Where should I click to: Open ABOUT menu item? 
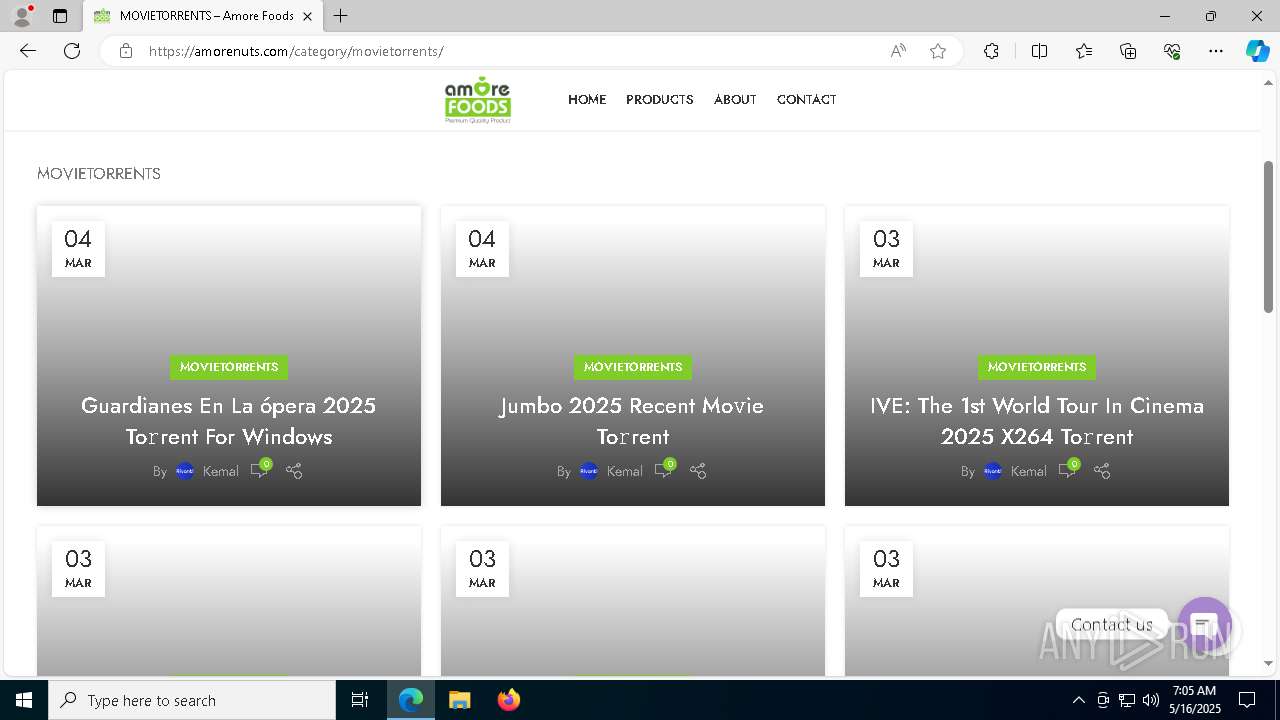point(735,100)
